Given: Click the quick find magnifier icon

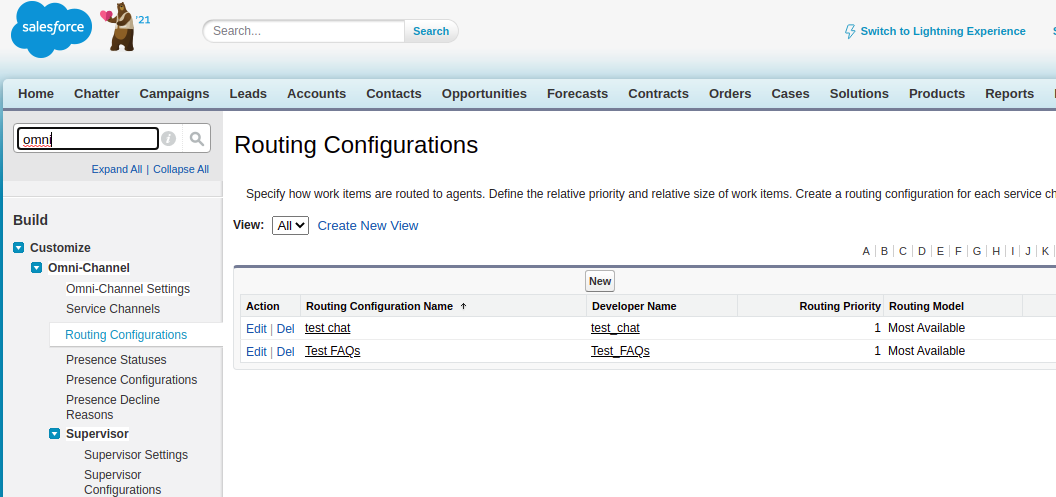Looking at the screenshot, I should (197, 139).
